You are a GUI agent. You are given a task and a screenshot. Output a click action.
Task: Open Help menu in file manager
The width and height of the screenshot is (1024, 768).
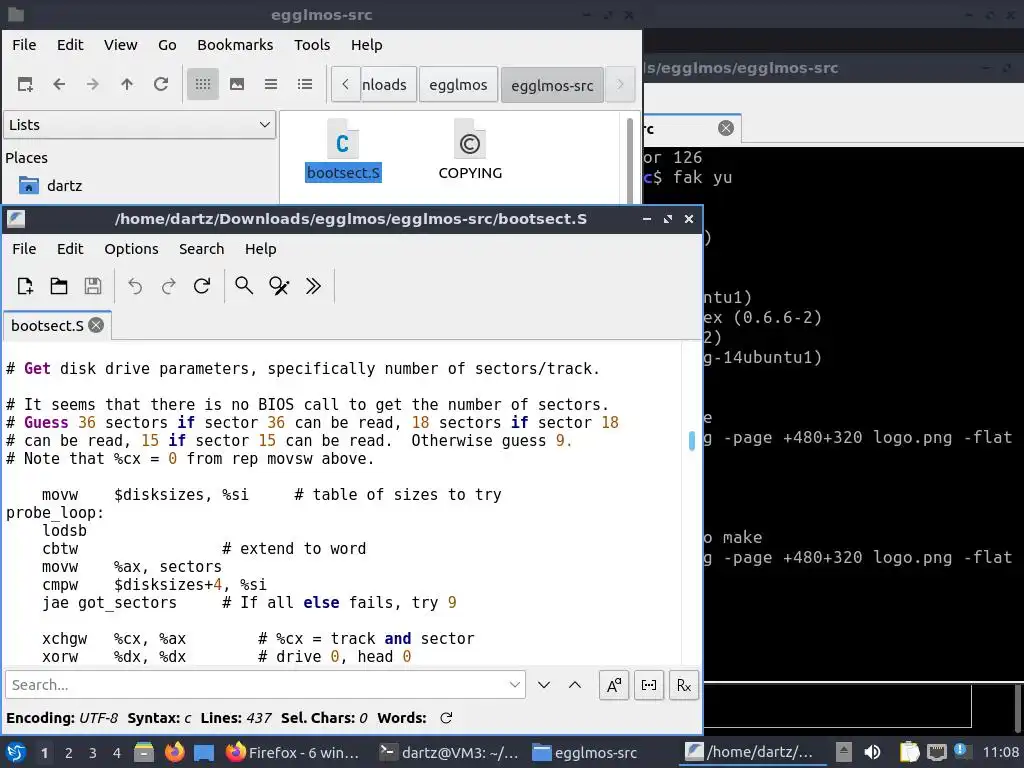[x=366, y=45]
